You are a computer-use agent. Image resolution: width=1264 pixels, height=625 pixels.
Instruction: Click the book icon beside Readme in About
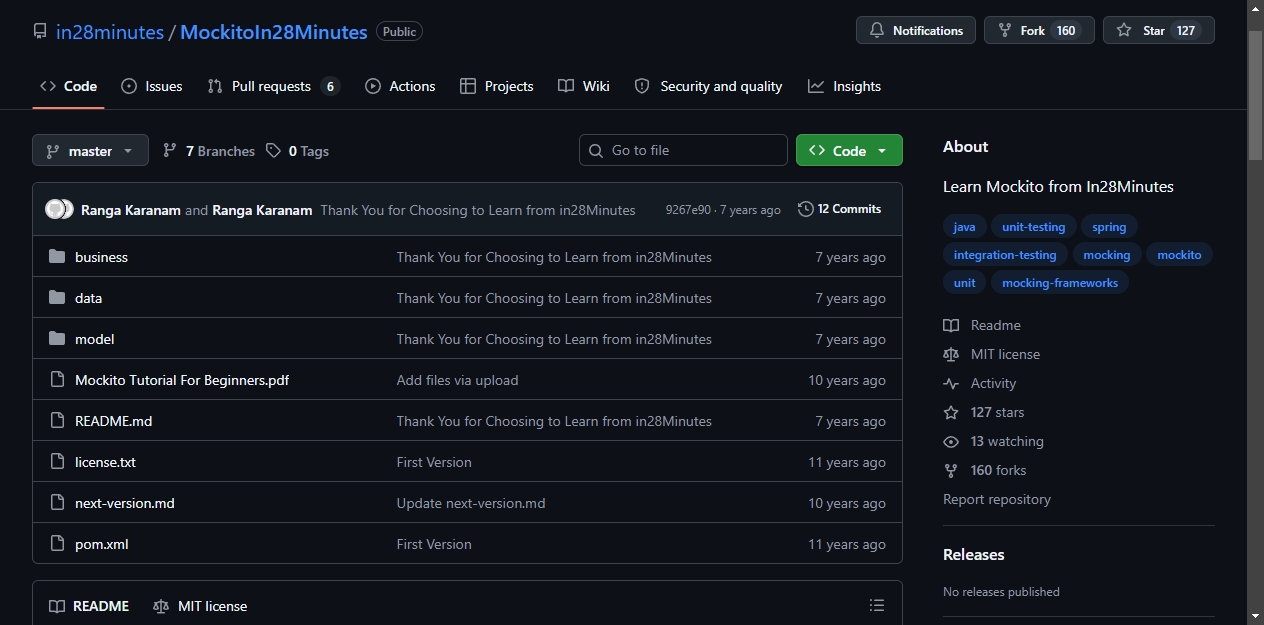(951, 325)
